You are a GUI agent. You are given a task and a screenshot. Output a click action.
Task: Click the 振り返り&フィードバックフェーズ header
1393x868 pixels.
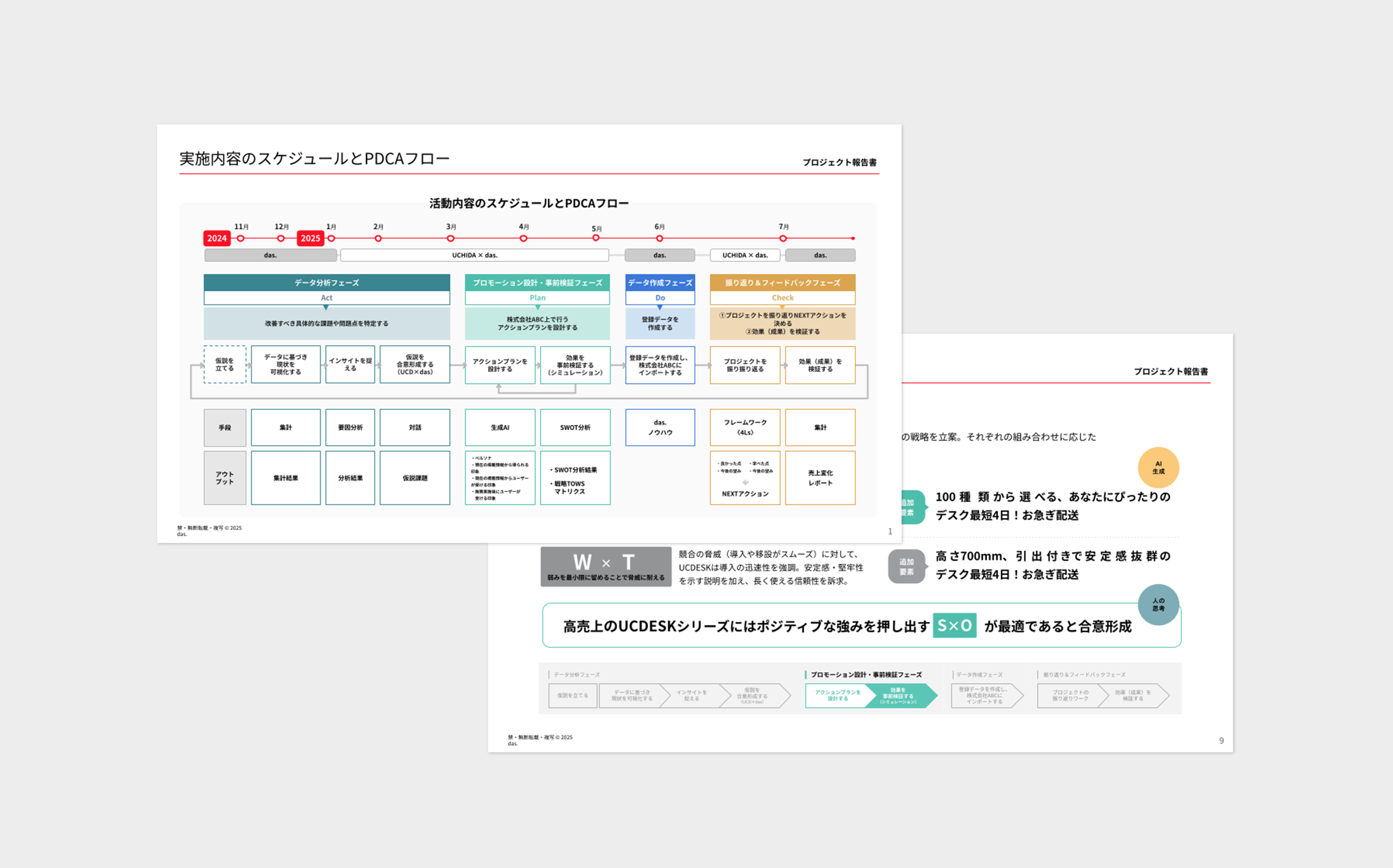tap(782, 282)
